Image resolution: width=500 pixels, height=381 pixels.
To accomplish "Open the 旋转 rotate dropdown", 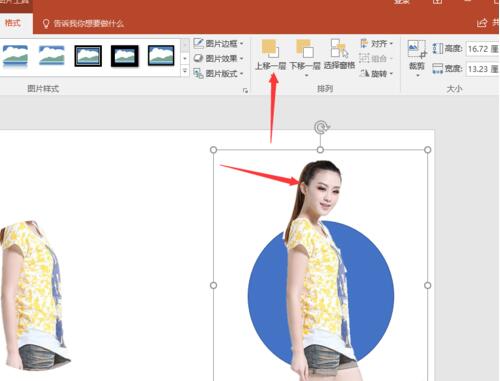I will coord(377,73).
